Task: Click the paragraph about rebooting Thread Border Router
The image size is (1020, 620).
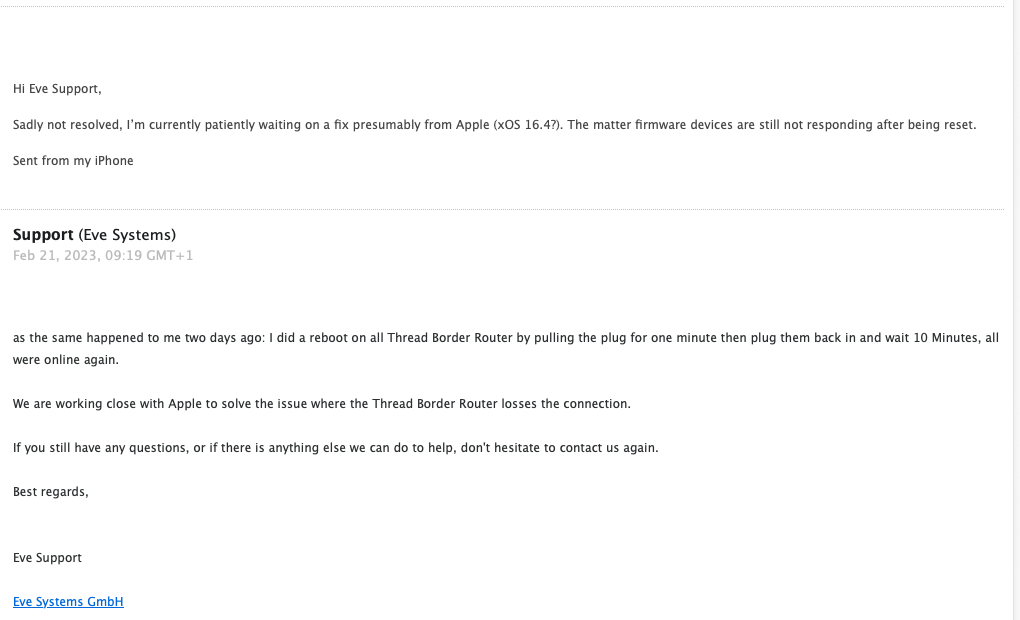Action: (505, 349)
